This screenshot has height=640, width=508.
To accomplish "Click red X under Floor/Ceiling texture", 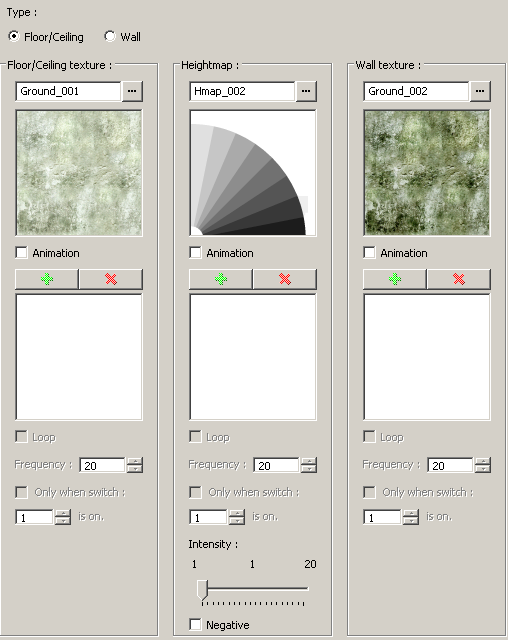I will tap(111, 279).
